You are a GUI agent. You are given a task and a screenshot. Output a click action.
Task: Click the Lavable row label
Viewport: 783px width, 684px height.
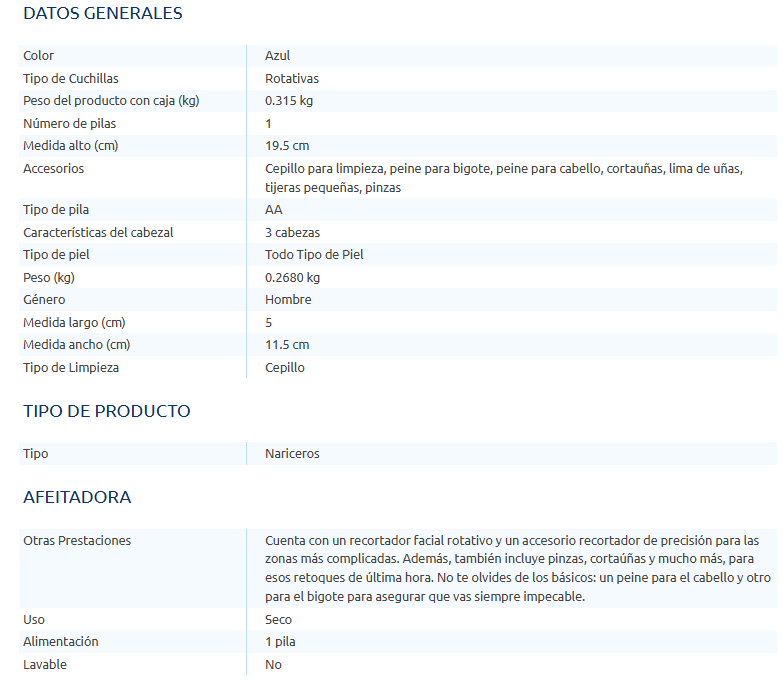45,665
